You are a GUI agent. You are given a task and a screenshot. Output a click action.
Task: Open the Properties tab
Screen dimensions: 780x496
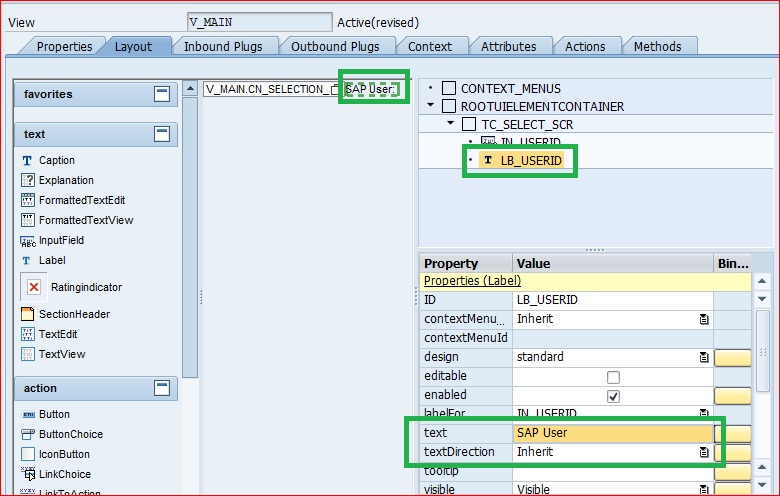(64, 46)
